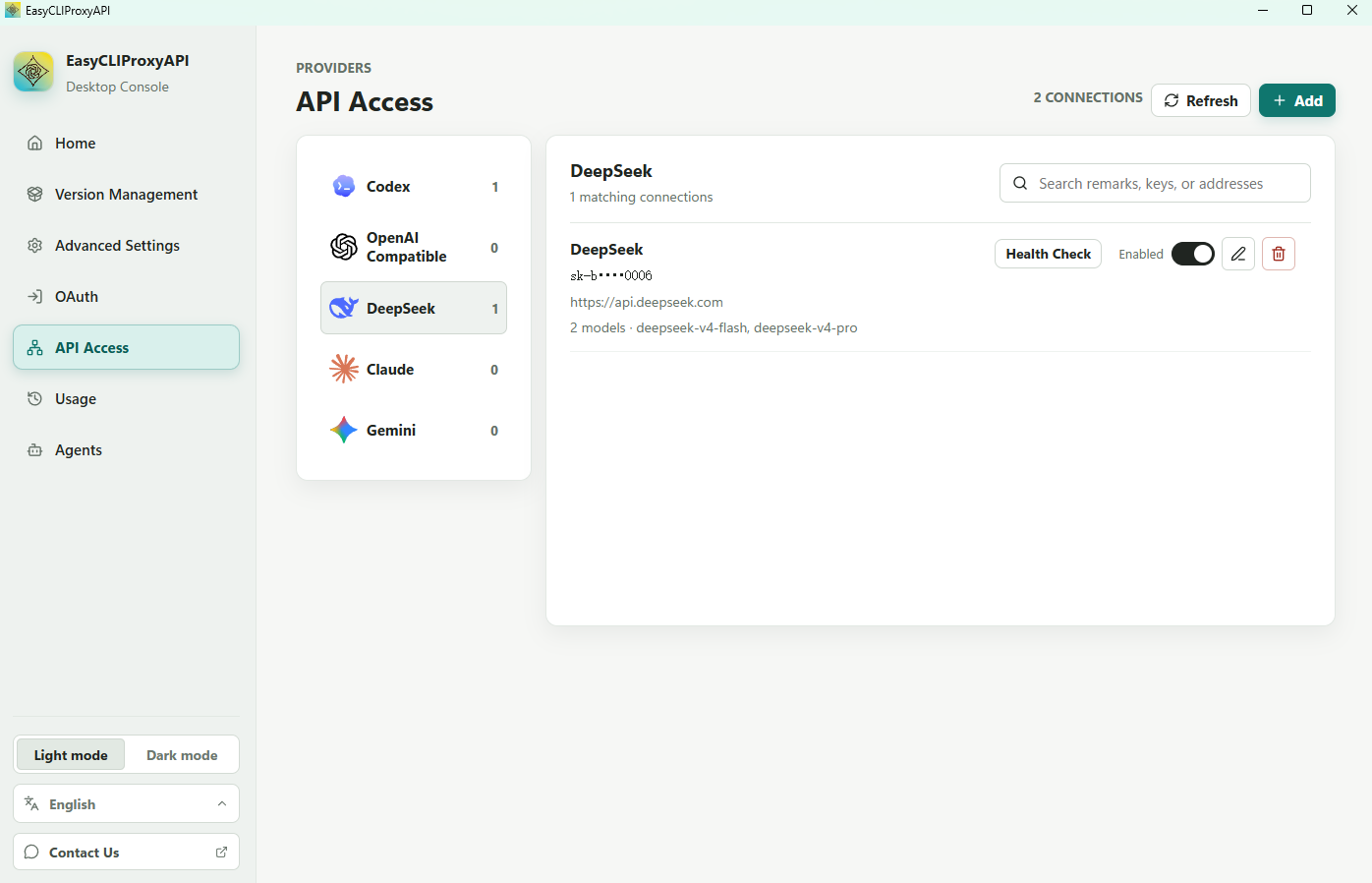Click the Contact Us external link icon
Viewport: 1372px width, 883px height.
point(221,853)
